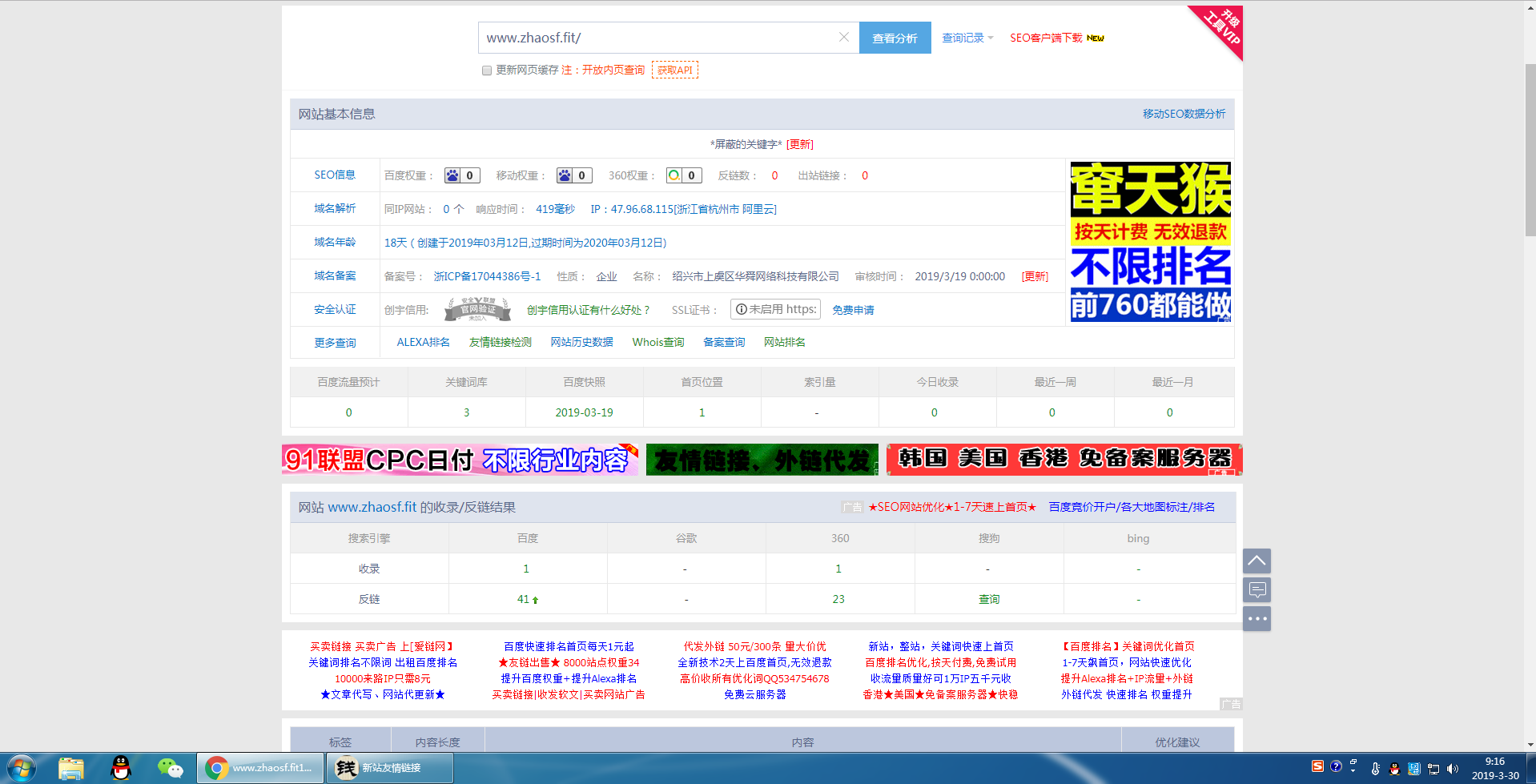
Task: Click the 360 weight badge icon
Action: [x=674, y=175]
